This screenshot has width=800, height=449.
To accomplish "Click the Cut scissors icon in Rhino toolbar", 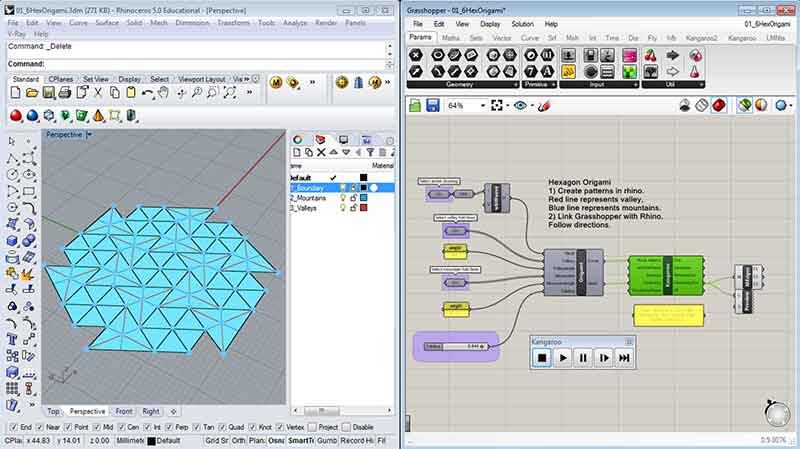I will point(98,93).
